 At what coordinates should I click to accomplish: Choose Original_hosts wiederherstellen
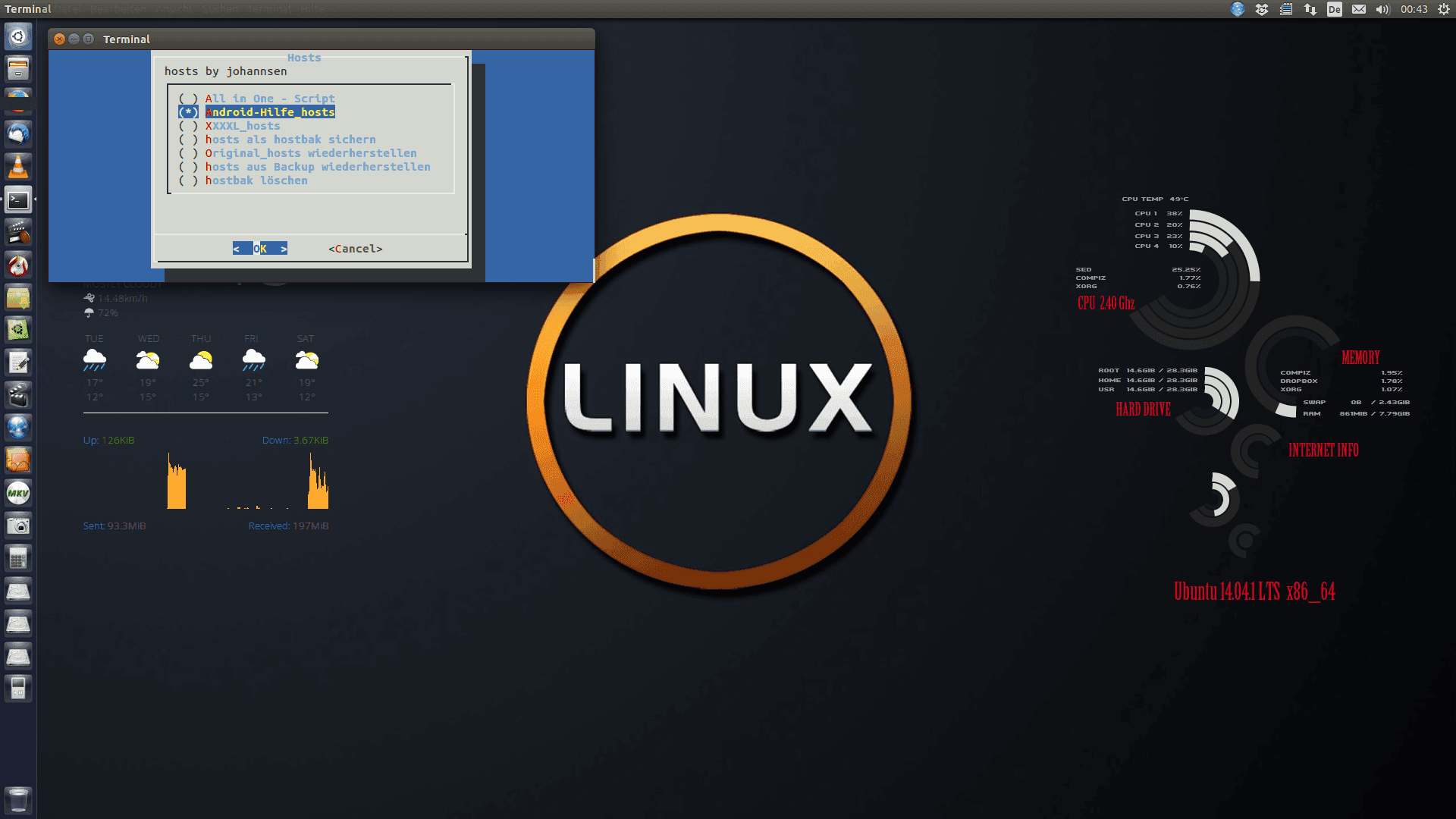(297, 153)
